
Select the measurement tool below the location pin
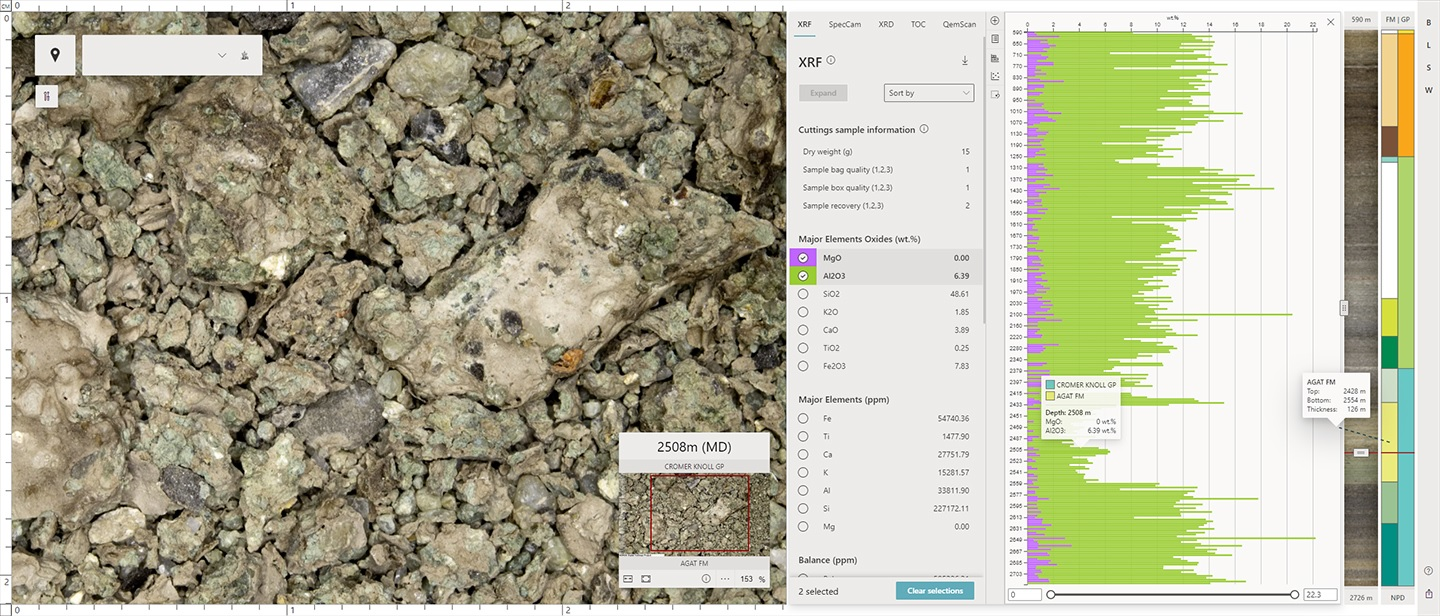click(47, 96)
